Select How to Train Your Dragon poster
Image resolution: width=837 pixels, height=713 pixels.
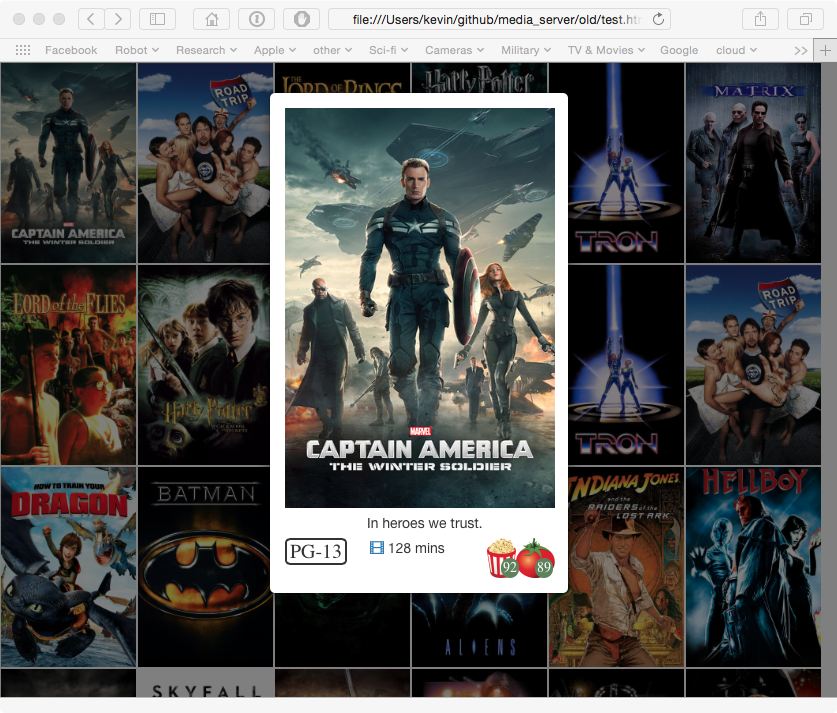point(68,567)
